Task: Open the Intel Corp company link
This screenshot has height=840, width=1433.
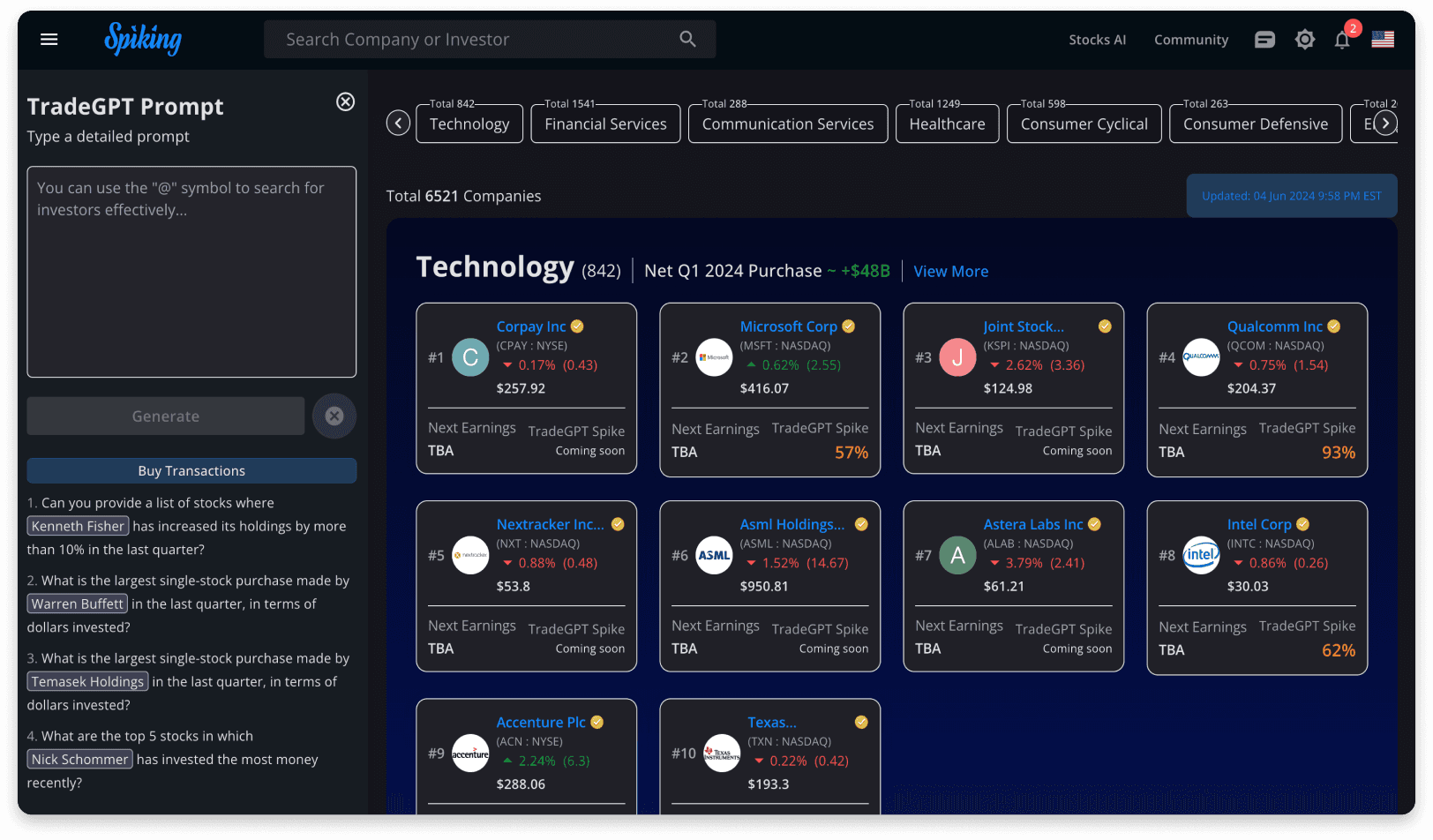Action: (x=1259, y=524)
